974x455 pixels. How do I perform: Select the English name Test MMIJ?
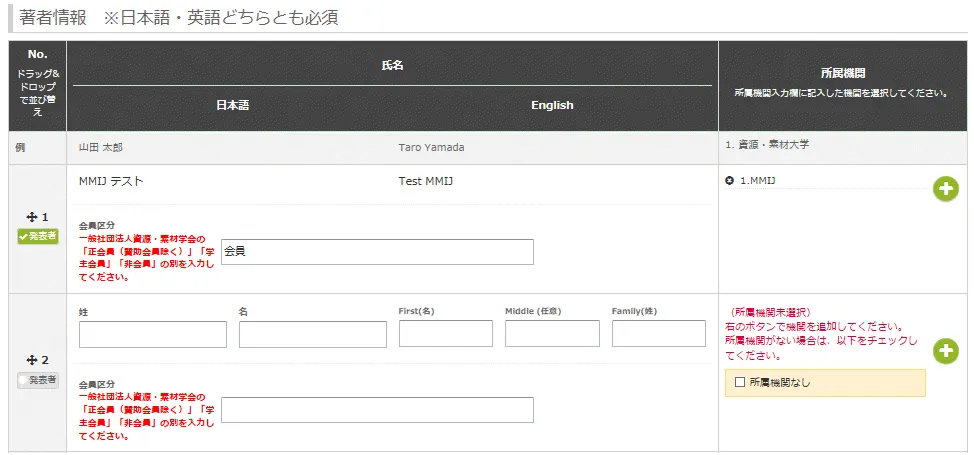click(x=428, y=181)
